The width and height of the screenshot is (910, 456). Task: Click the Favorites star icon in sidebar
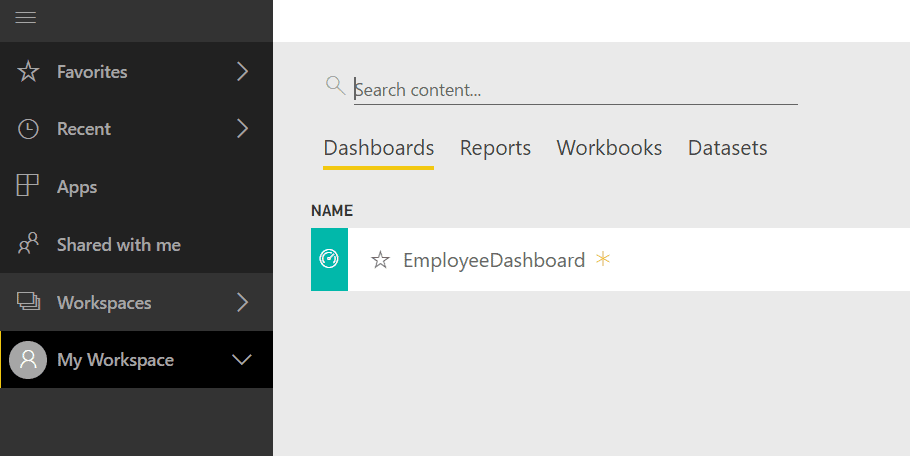click(x=28, y=72)
